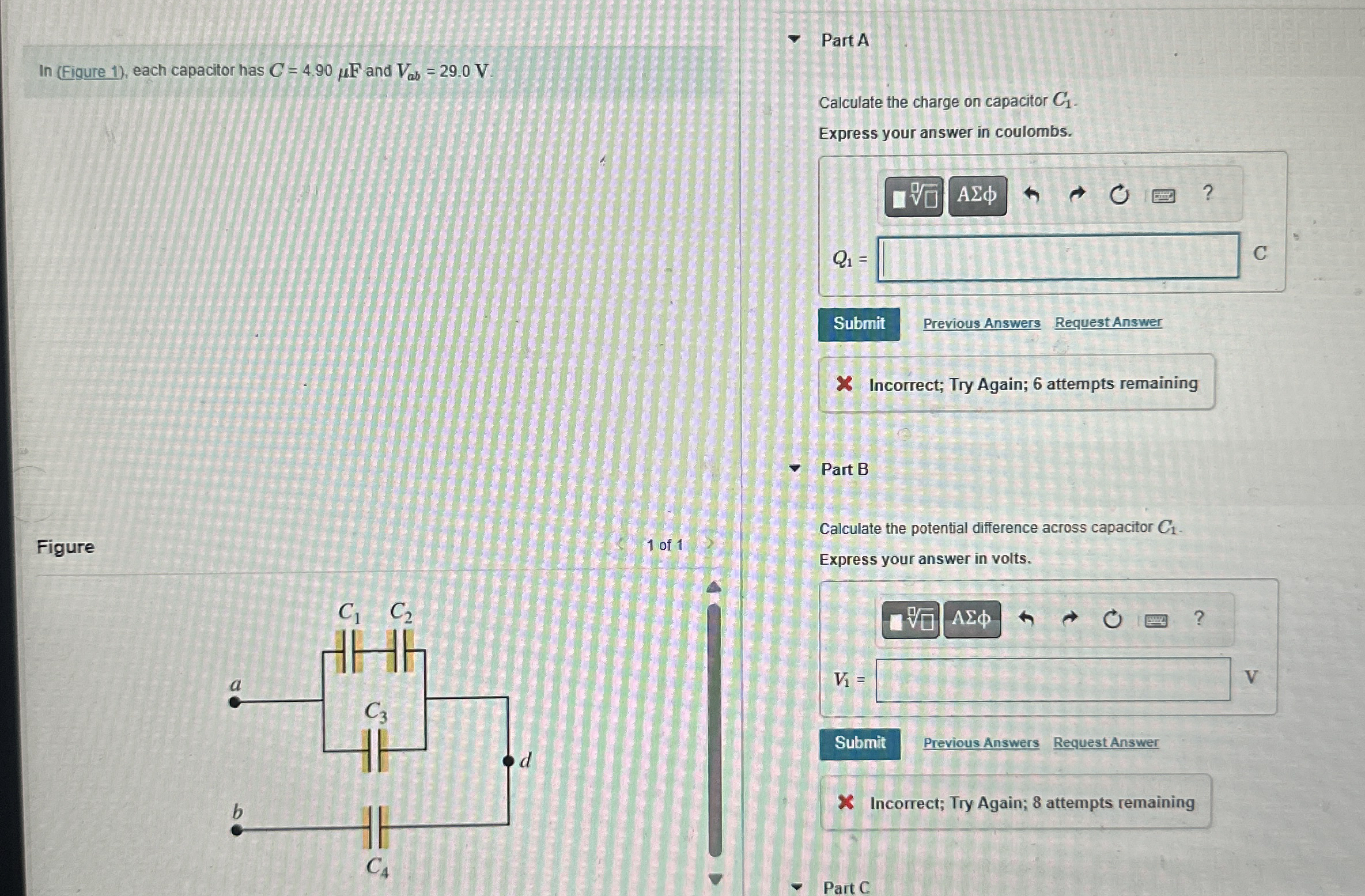
Task: Collapse the Part B section
Action: click(795, 468)
